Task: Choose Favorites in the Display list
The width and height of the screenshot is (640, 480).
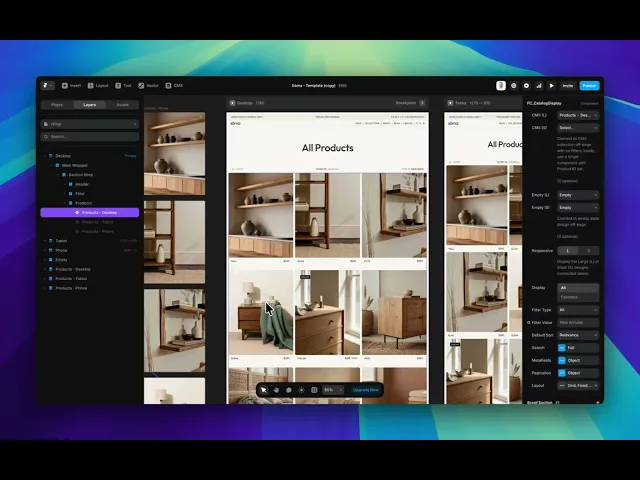Action: pos(578,297)
